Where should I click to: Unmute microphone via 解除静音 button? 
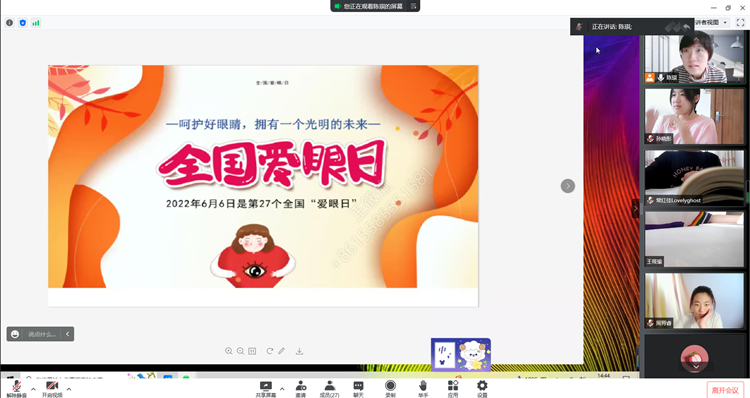16,389
